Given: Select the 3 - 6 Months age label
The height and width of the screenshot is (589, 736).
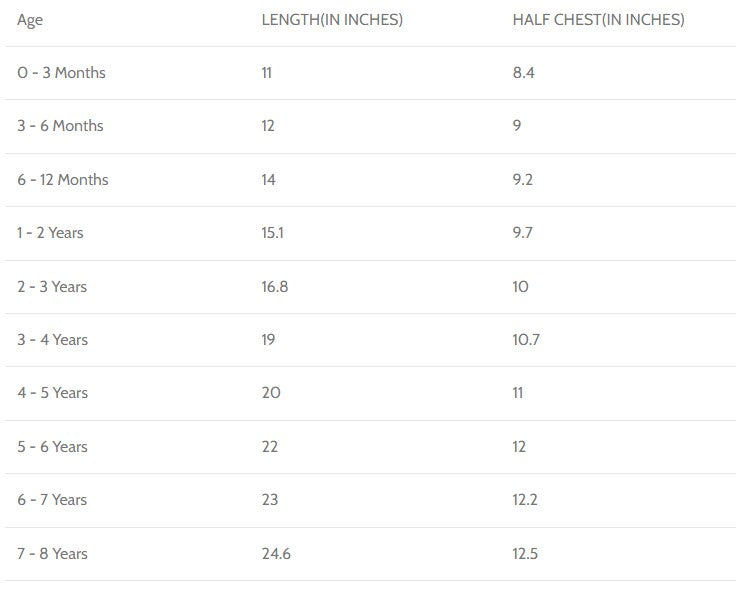Looking at the screenshot, I should 60,126.
